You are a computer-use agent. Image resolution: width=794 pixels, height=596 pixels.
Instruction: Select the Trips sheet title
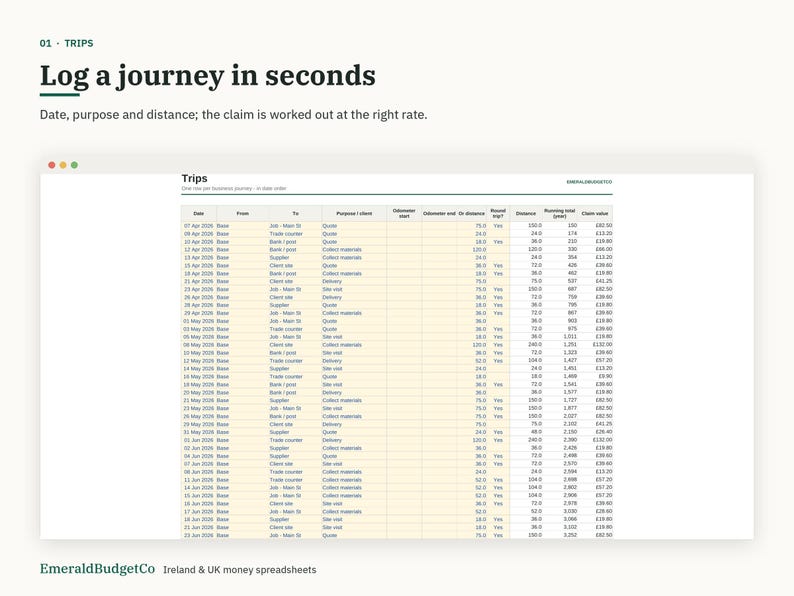click(x=194, y=178)
